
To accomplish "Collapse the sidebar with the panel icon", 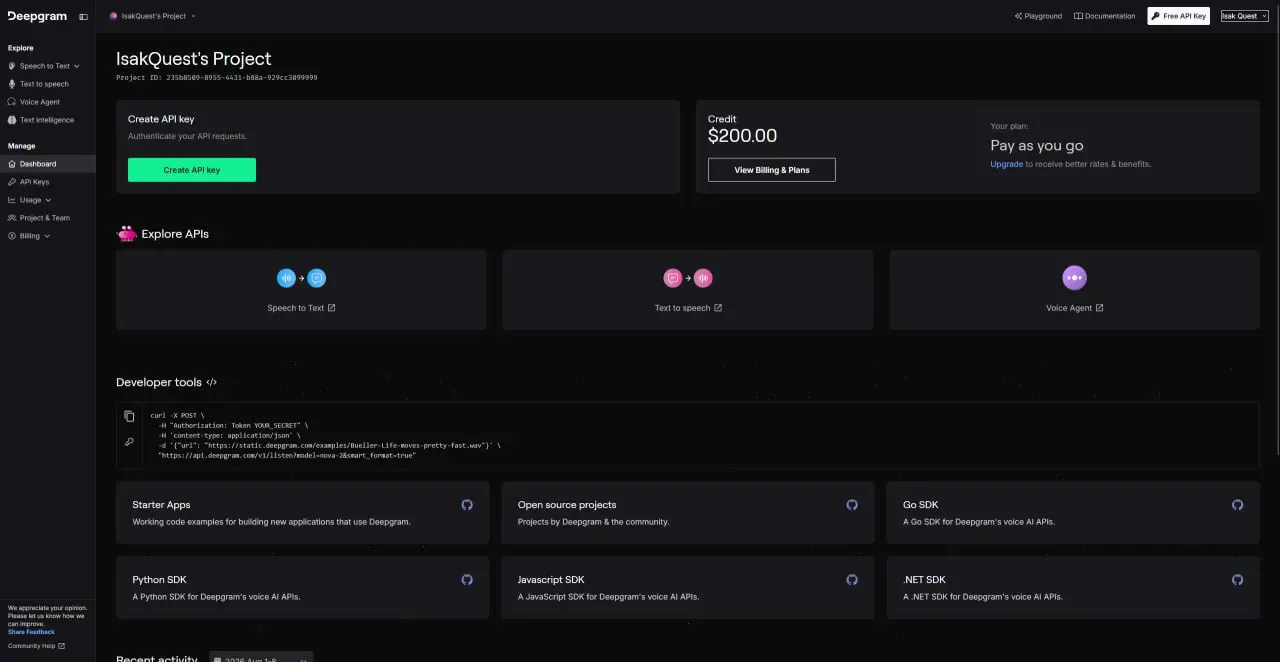I will (83, 16).
